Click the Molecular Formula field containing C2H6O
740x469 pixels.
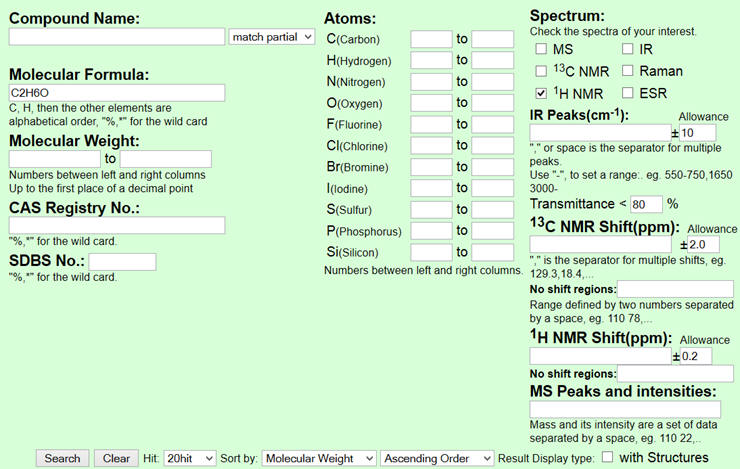tap(117, 92)
